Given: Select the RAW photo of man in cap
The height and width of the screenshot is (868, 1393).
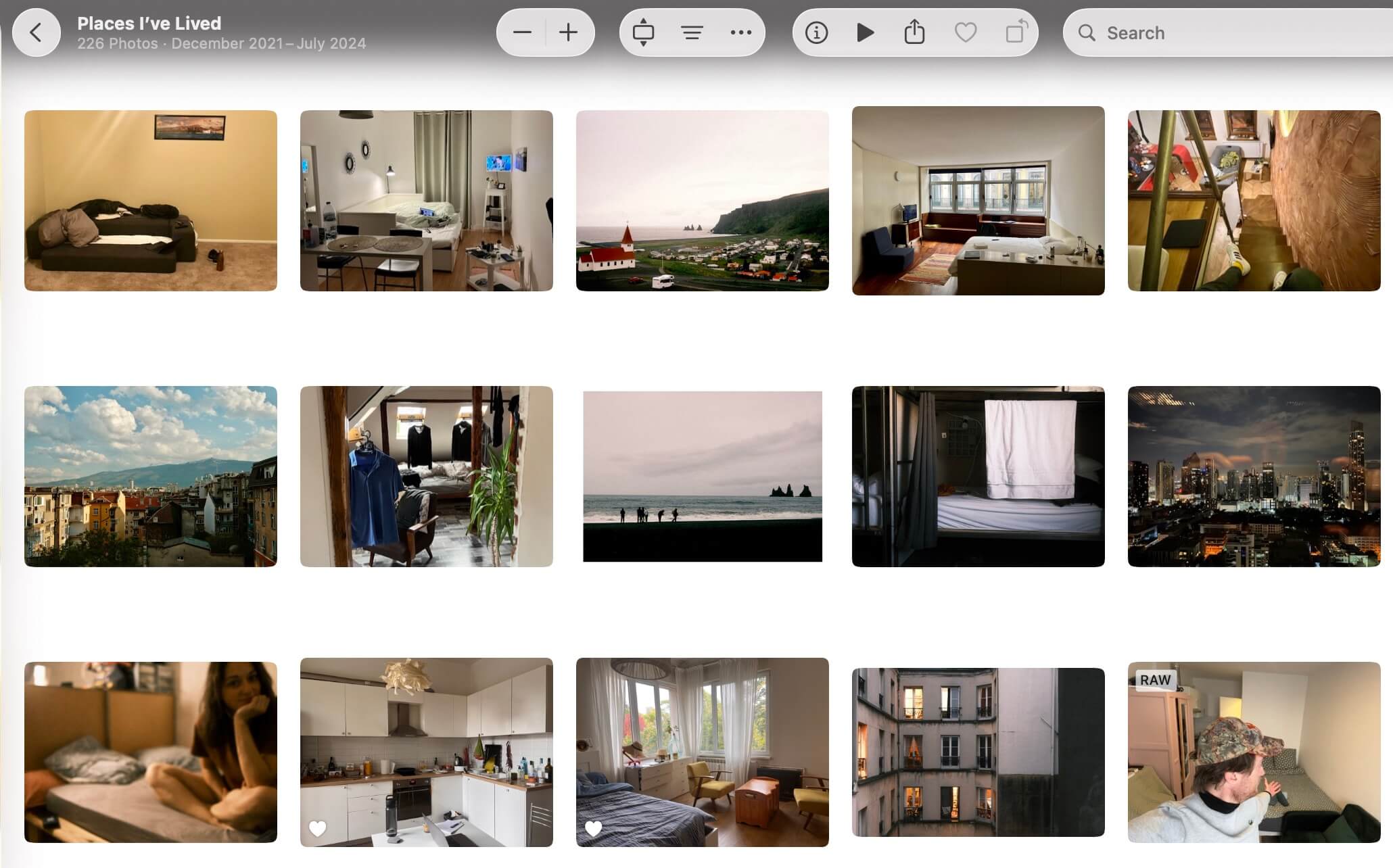Looking at the screenshot, I should [1254, 752].
